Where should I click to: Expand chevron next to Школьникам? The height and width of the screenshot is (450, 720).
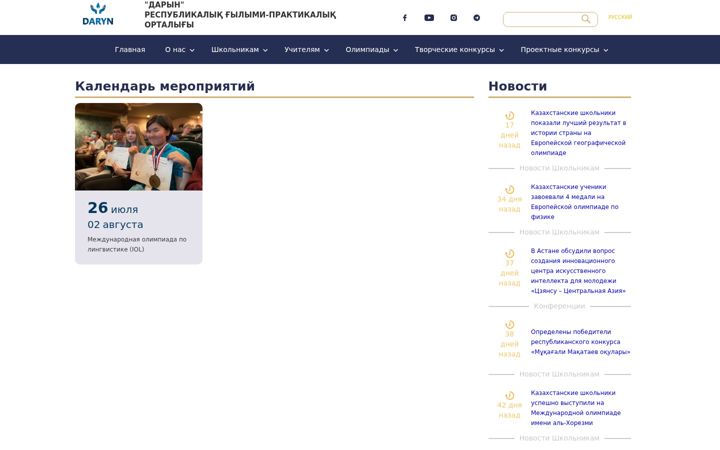(265, 50)
